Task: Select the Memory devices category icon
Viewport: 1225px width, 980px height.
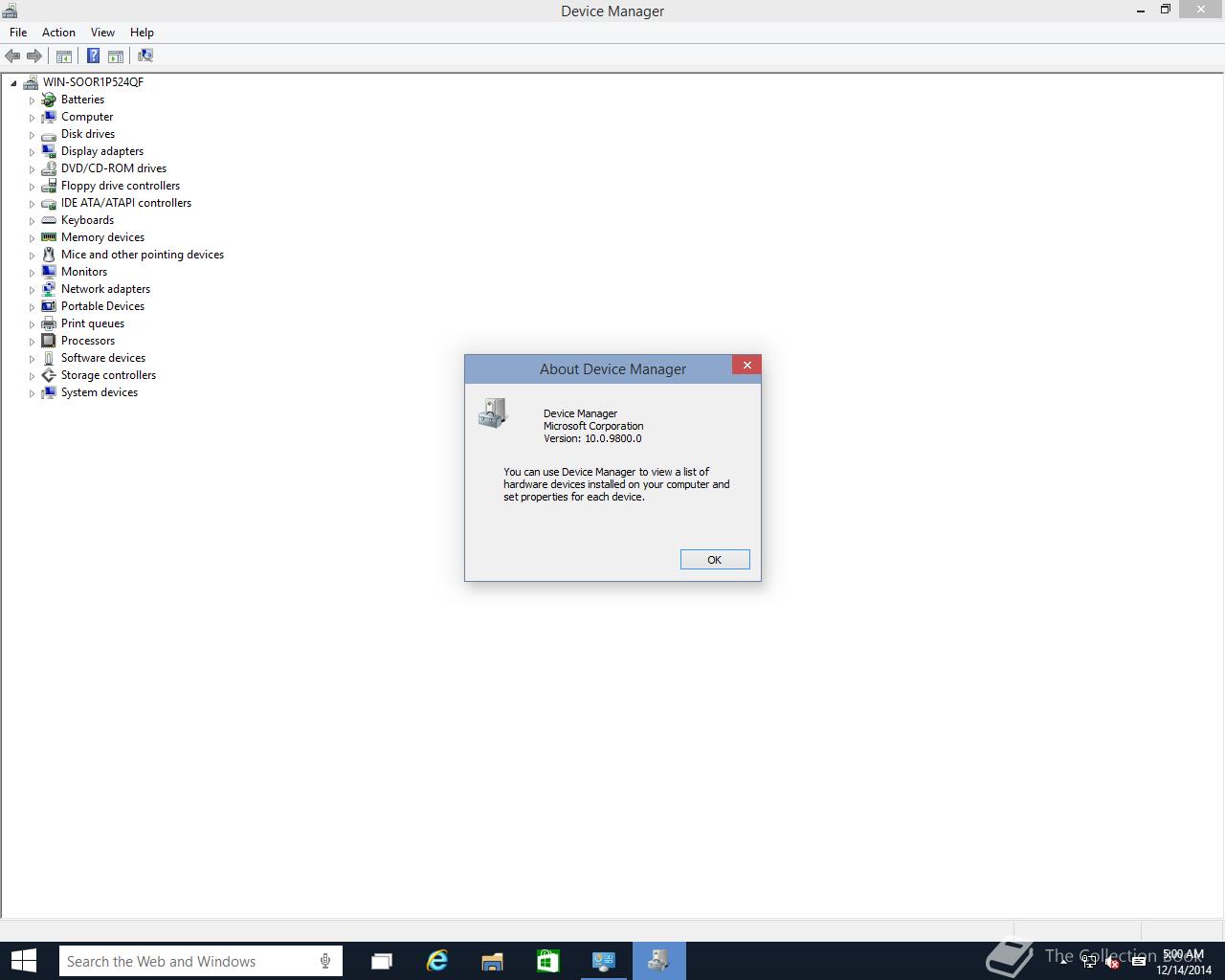Action: 49,237
